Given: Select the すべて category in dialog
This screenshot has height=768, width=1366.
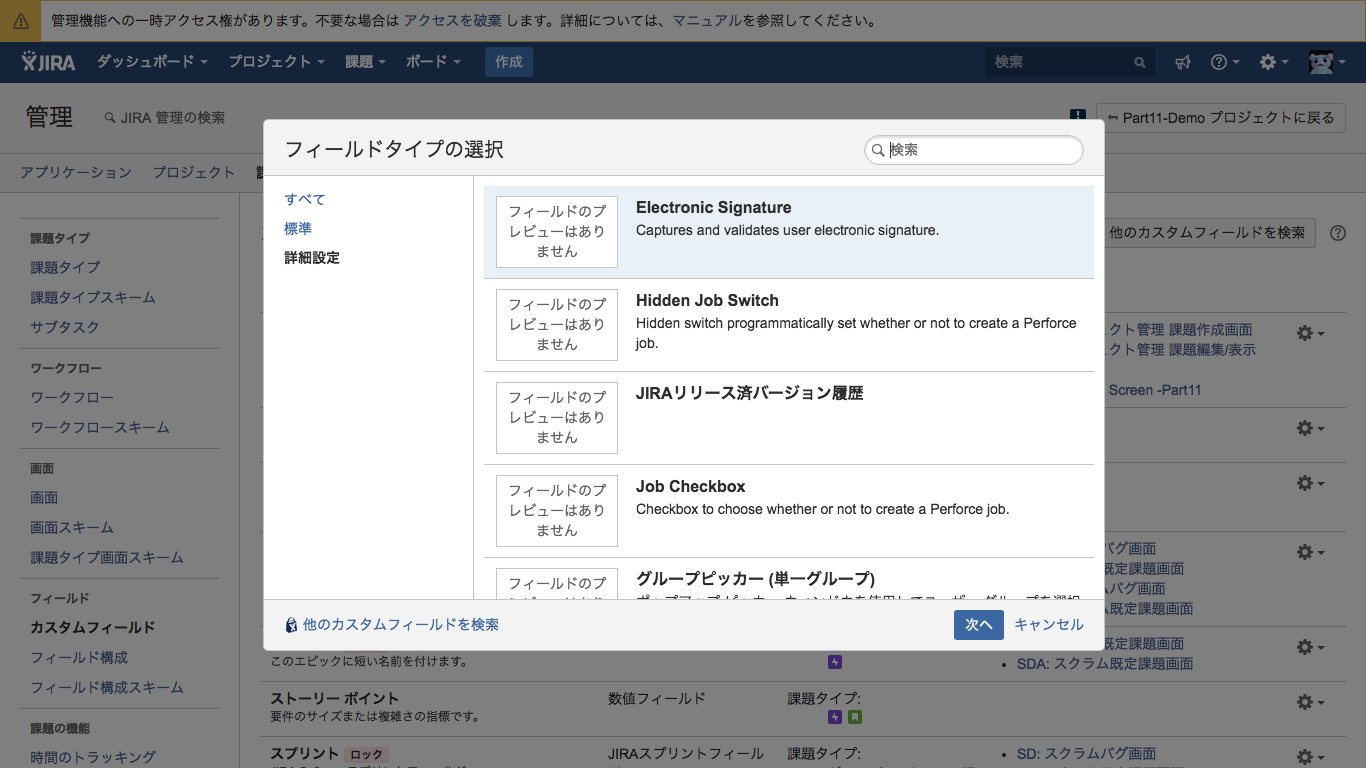Looking at the screenshot, I should click(x=305, y=199).
